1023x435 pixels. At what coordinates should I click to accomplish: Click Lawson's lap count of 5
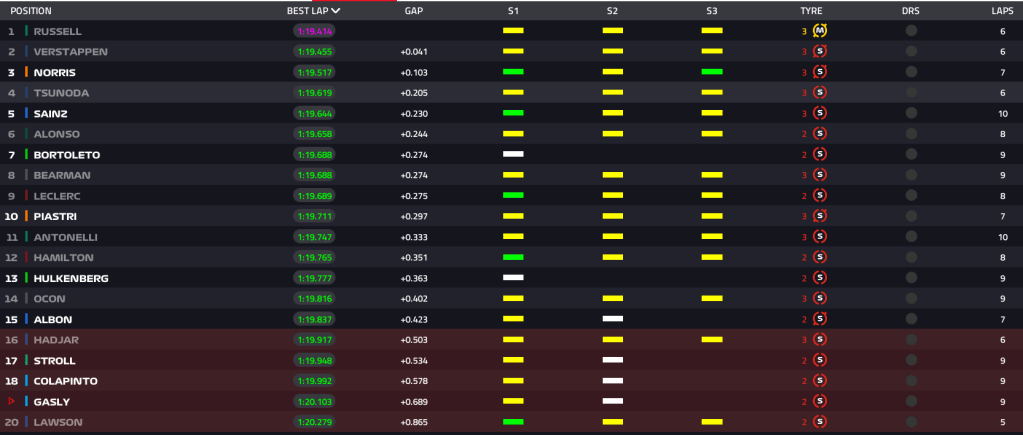coord(1003,423)
